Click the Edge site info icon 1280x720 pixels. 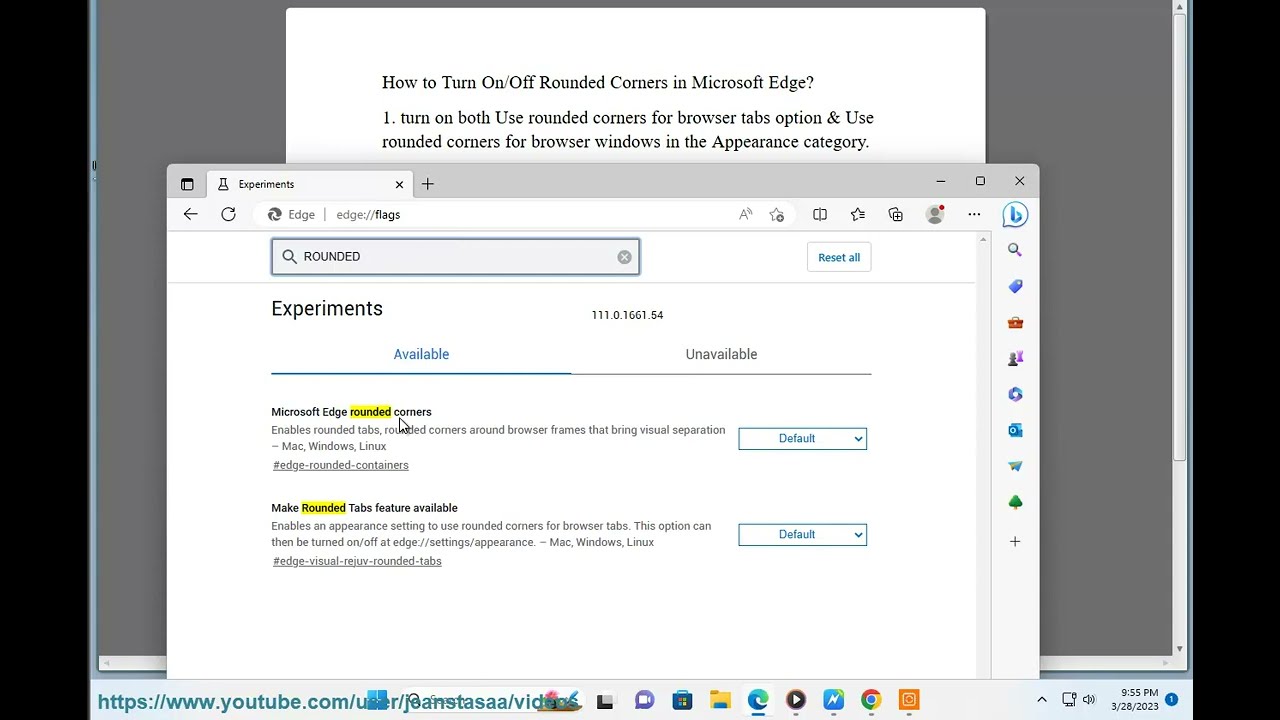click(291, 214)
